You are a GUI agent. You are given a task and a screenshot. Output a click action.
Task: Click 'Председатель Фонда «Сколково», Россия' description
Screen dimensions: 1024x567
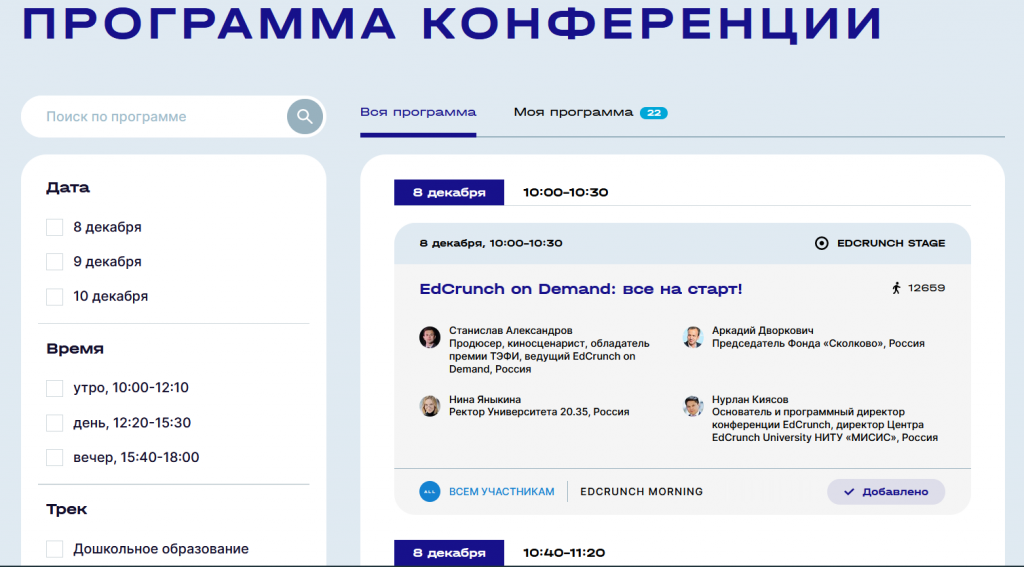[x=818, y=344]
